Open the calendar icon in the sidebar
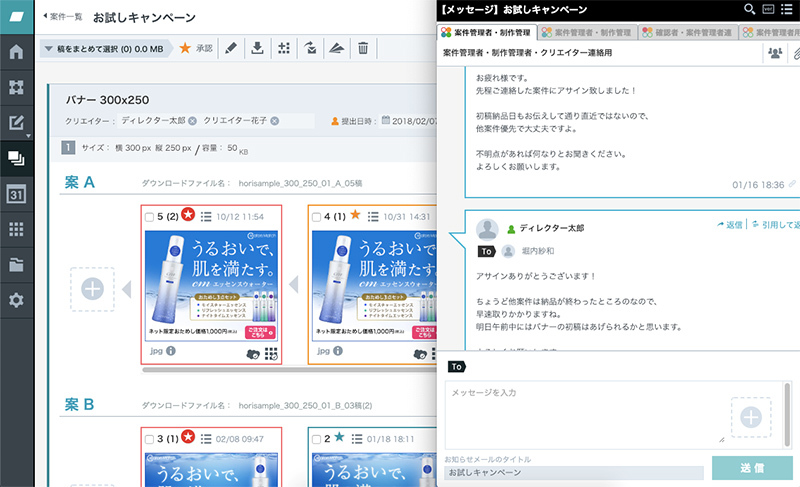The width and height of the screenshot is (800, 487). (16, 194)
